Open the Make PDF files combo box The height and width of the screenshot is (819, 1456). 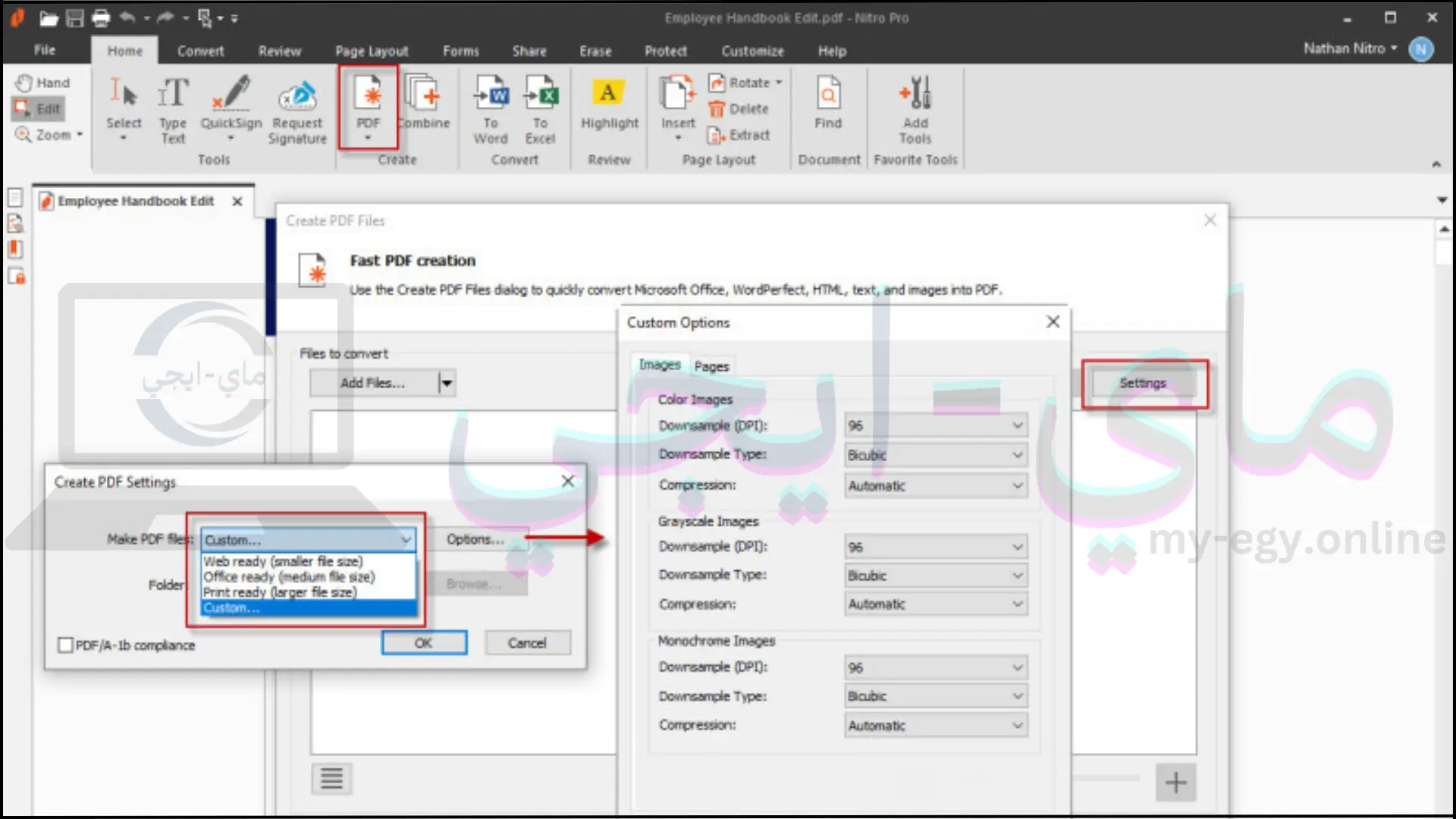pos(308,540)
